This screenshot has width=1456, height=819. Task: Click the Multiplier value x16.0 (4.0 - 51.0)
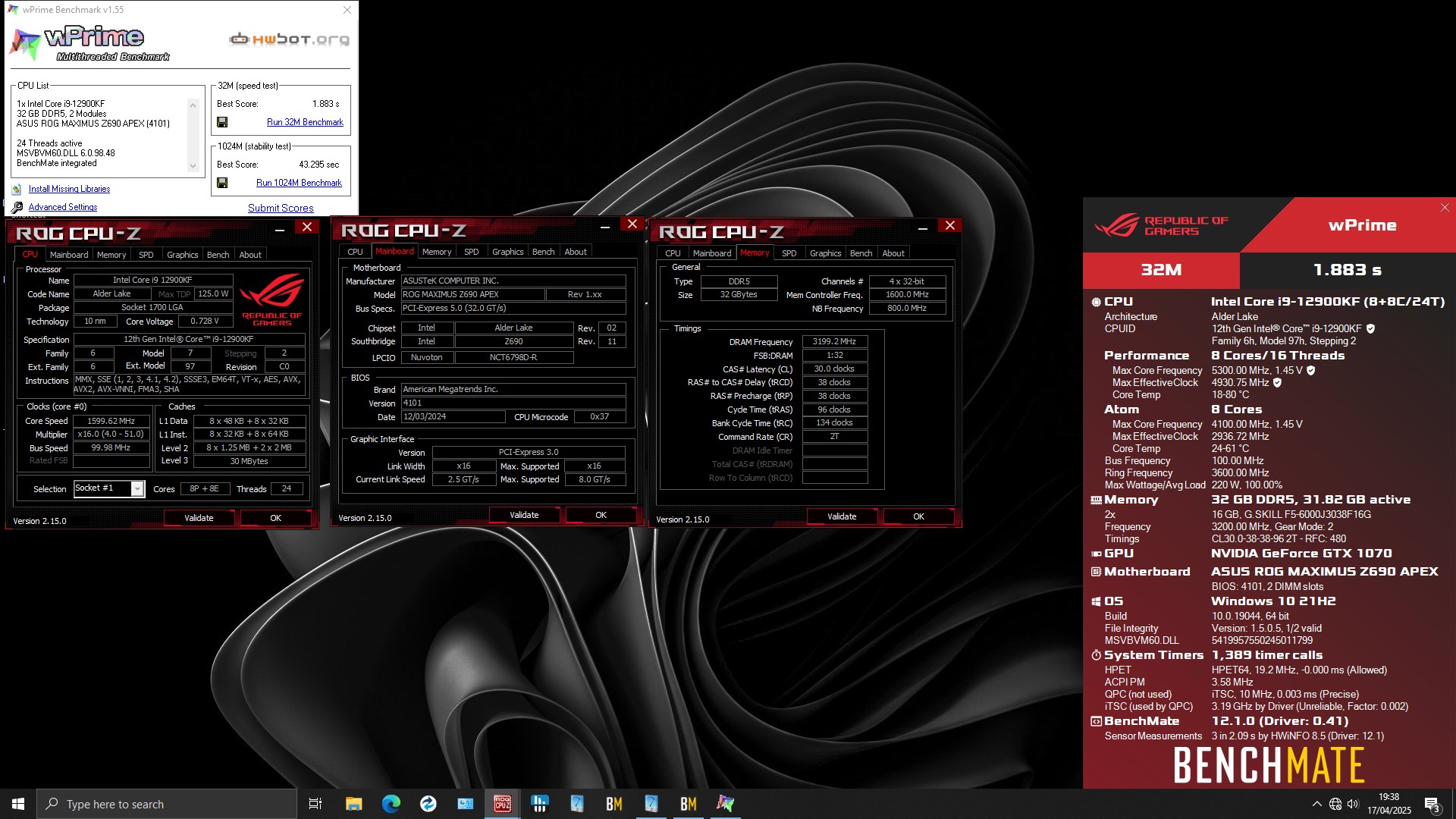click(x=111, y=435)
